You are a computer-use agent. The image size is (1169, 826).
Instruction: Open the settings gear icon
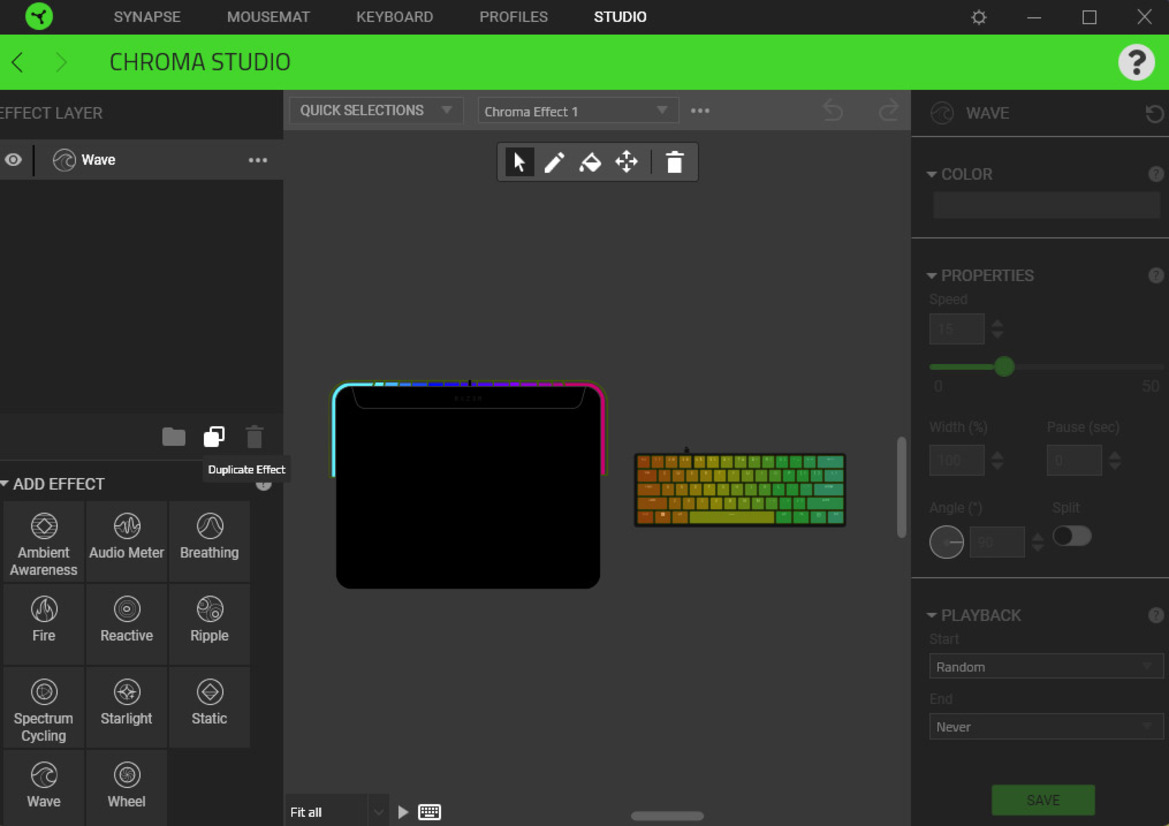(979, 16)
